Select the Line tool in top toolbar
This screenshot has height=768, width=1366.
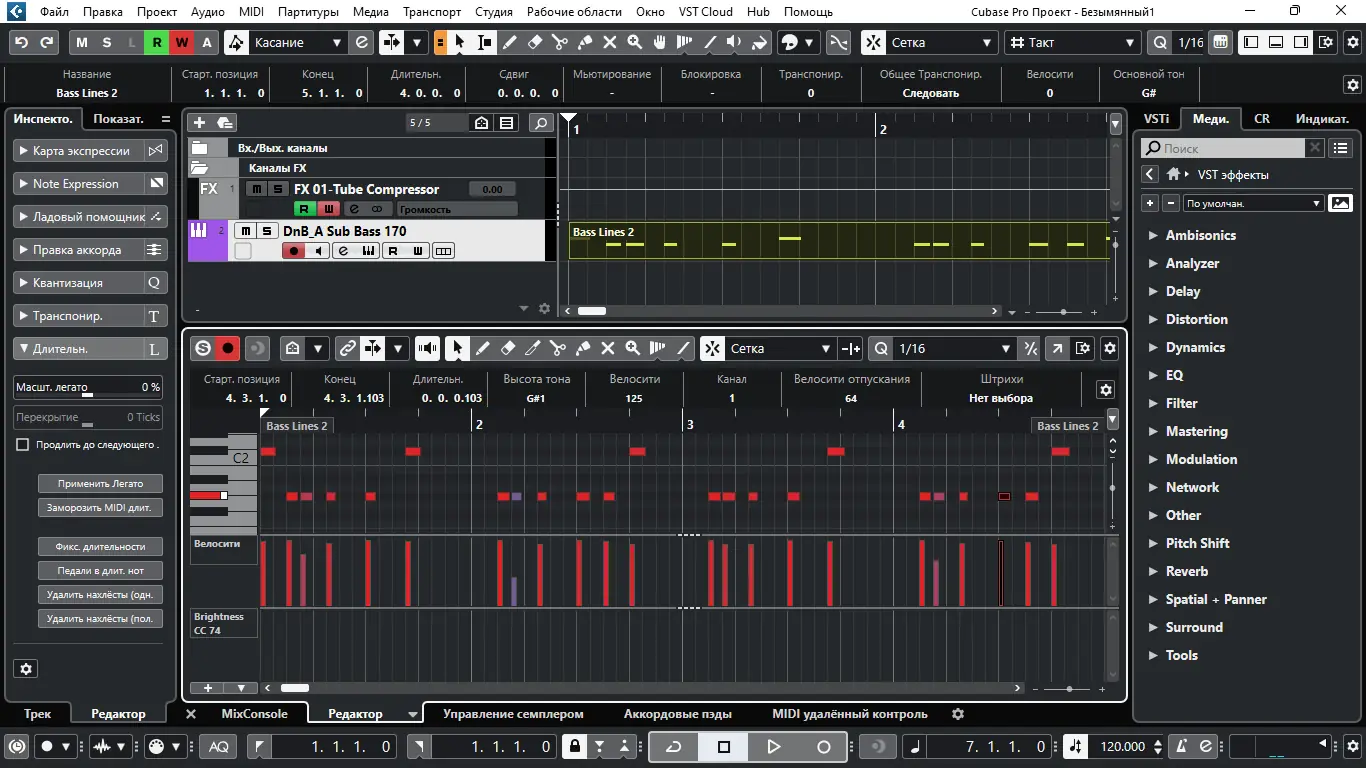pyautogui.click(x=709, y=43)
